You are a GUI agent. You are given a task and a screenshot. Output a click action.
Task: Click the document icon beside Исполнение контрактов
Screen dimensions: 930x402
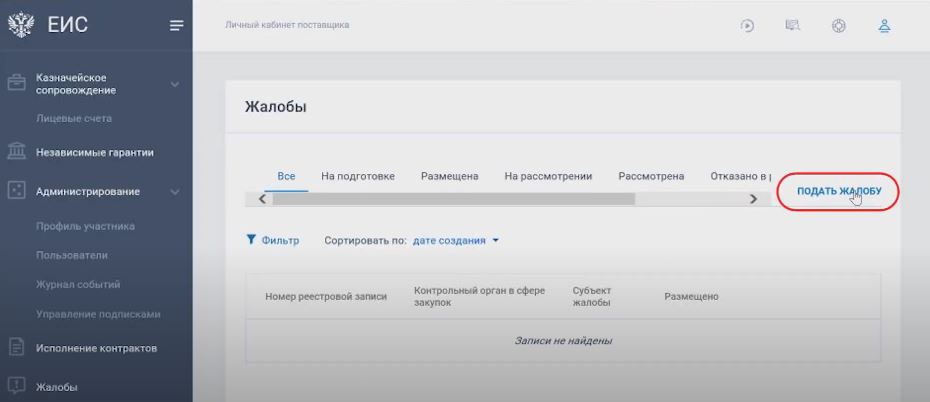tap(17, 347)
